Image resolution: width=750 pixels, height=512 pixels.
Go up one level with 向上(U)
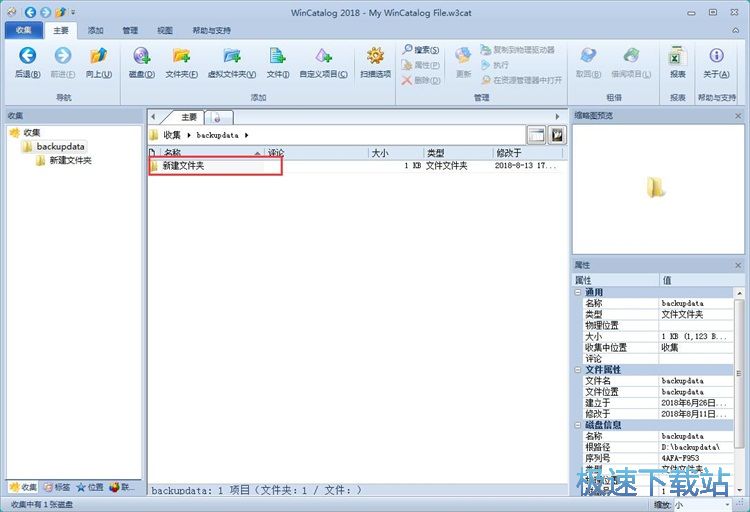99,63
